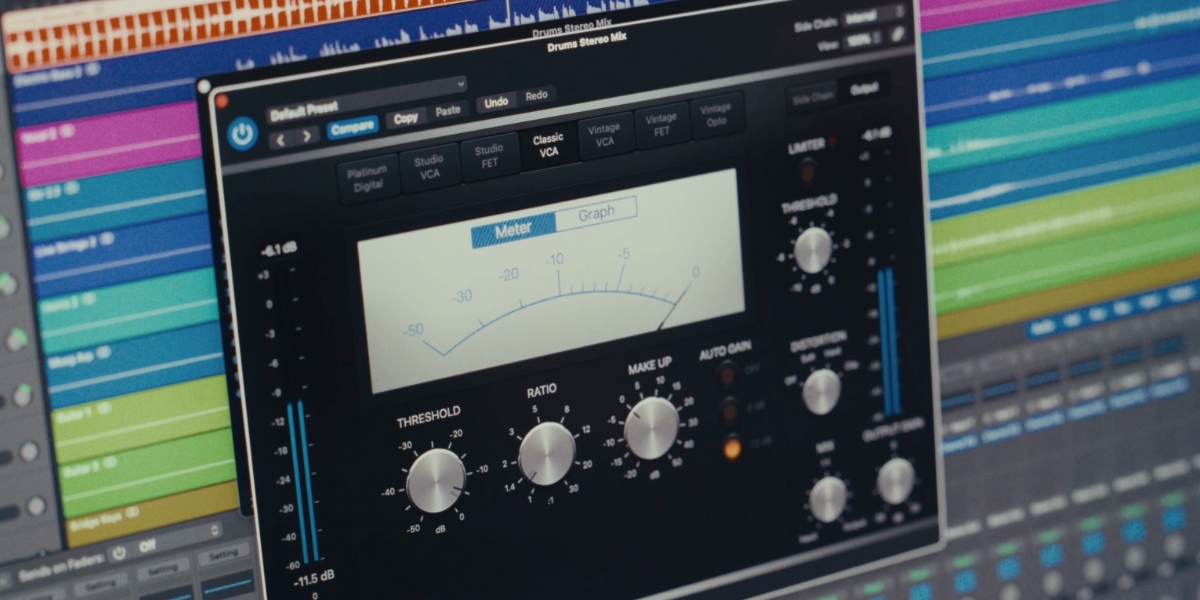The height and width of the screenshot is (600, 1200).
Task: Click the link icon beside View 100%
Action: (x=897, y=34)
